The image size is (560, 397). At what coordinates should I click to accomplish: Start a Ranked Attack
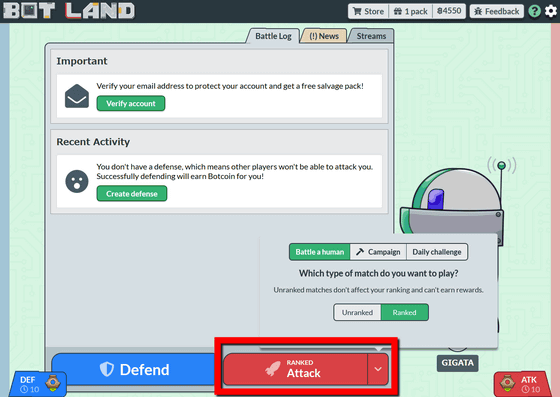pos(295,369)
